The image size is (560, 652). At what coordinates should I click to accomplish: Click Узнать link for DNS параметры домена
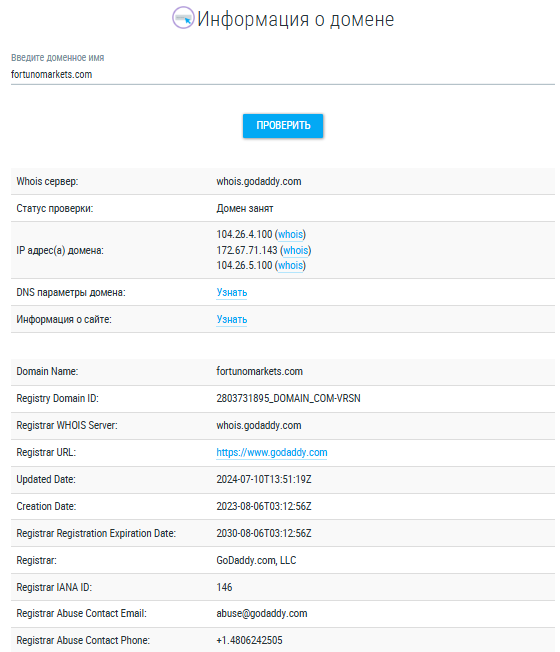(232, 293)
